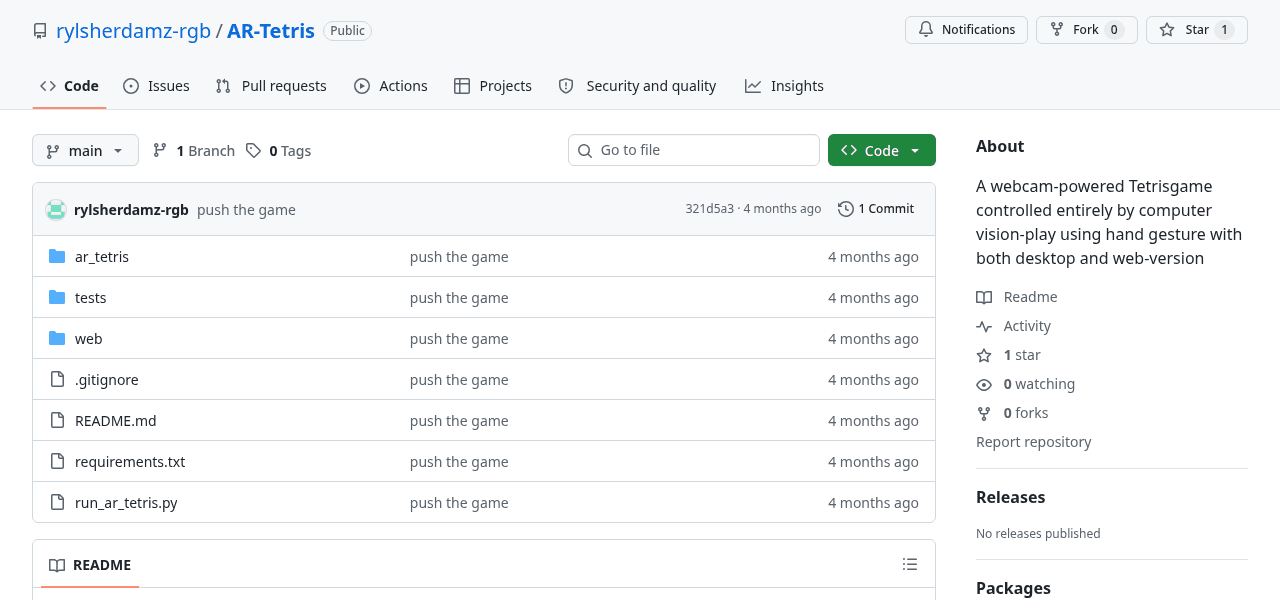Click the Report repository link
Image resolution: width=1280 pixels, height=600 pixels.
point(1034,442)
